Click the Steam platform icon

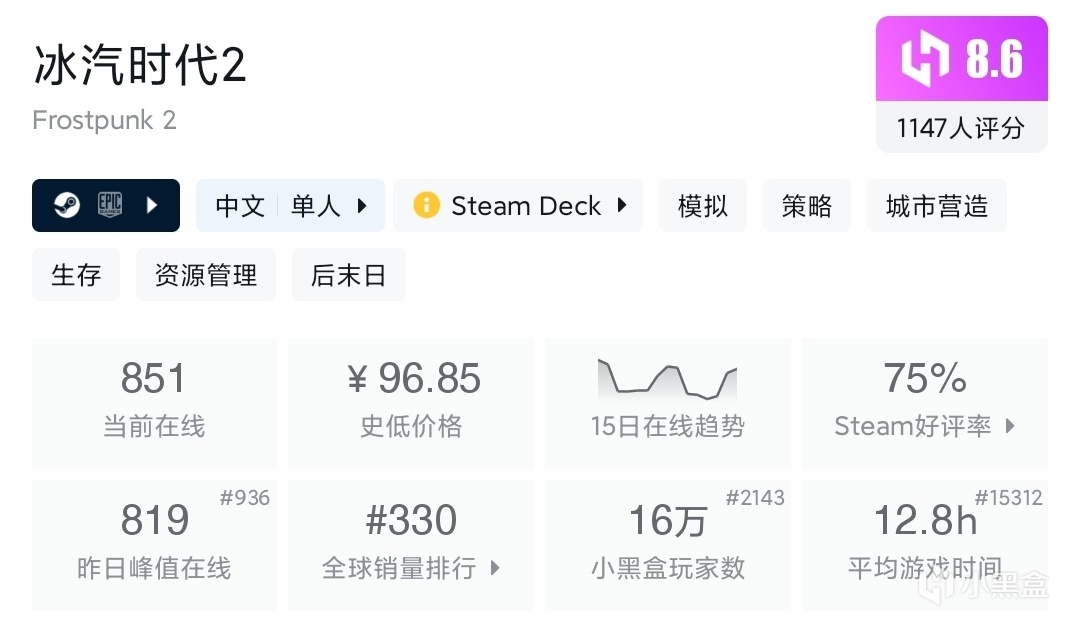pos(68,206)
